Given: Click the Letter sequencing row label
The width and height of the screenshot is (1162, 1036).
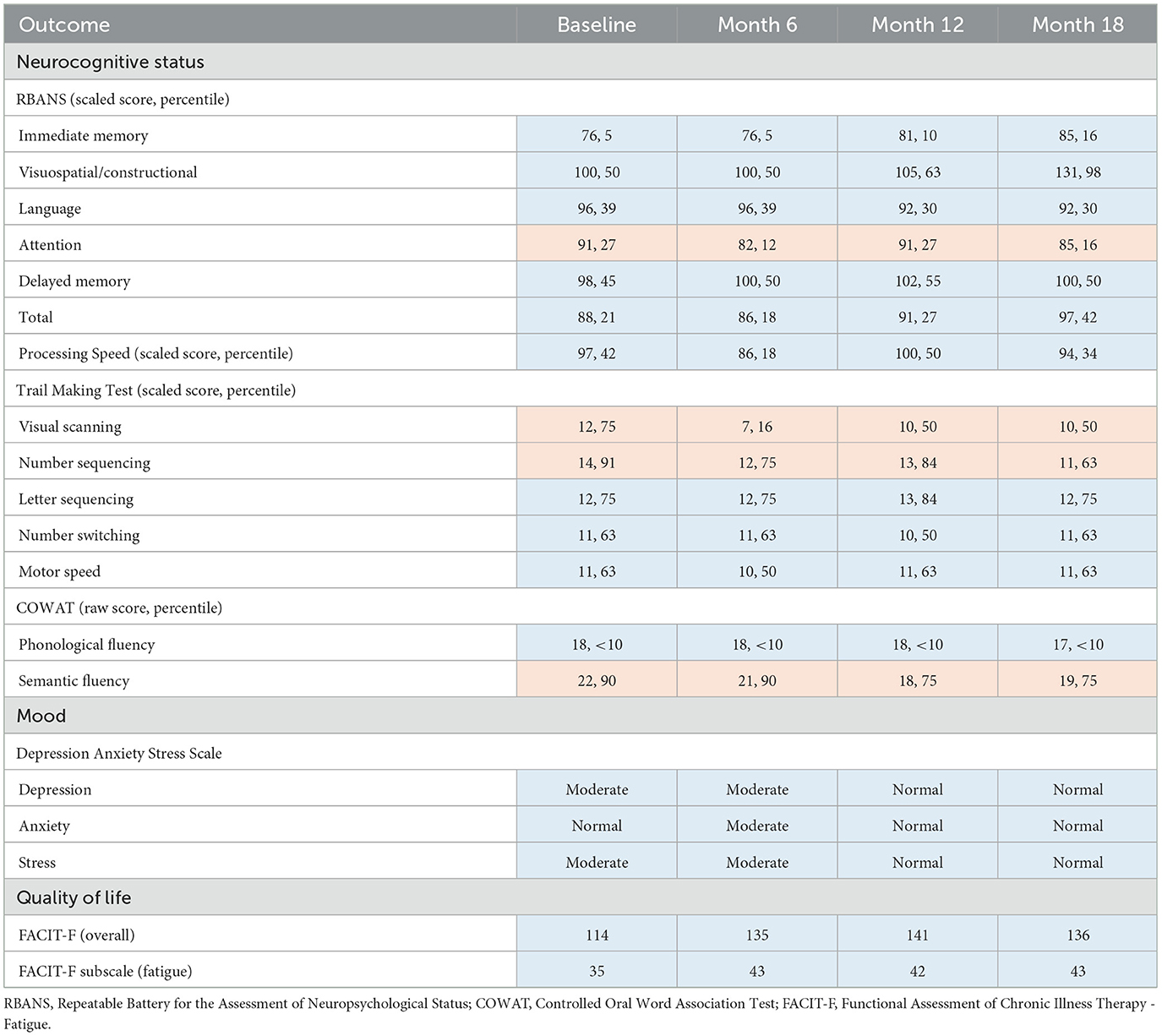Looking at the screenshot, I should [76, 499].
